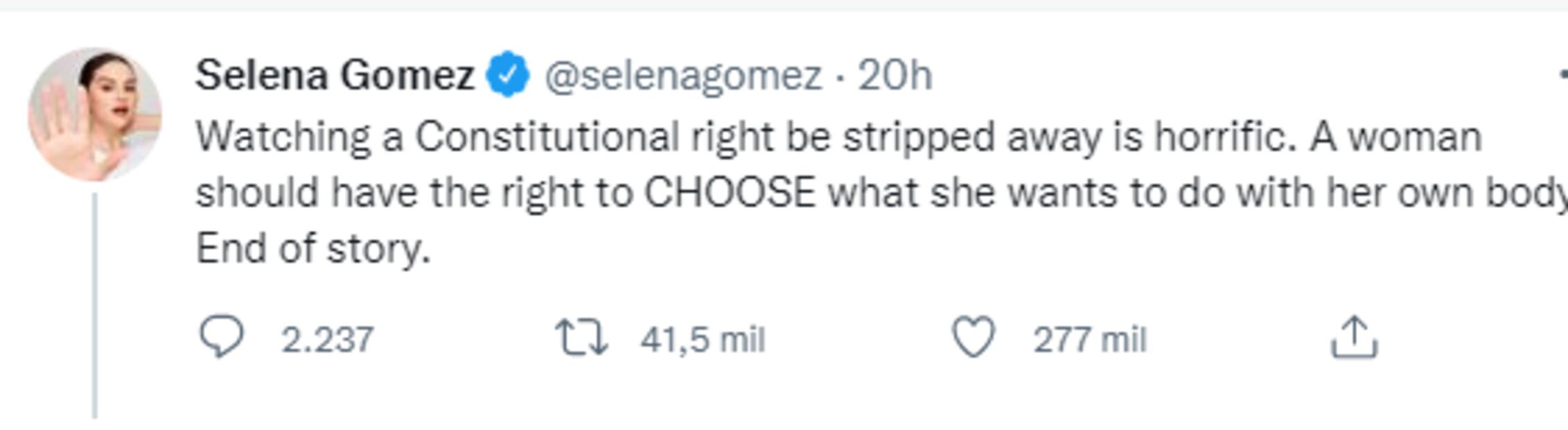Open the share arrow icon
1568x430 pixels.
(1354, 338)
